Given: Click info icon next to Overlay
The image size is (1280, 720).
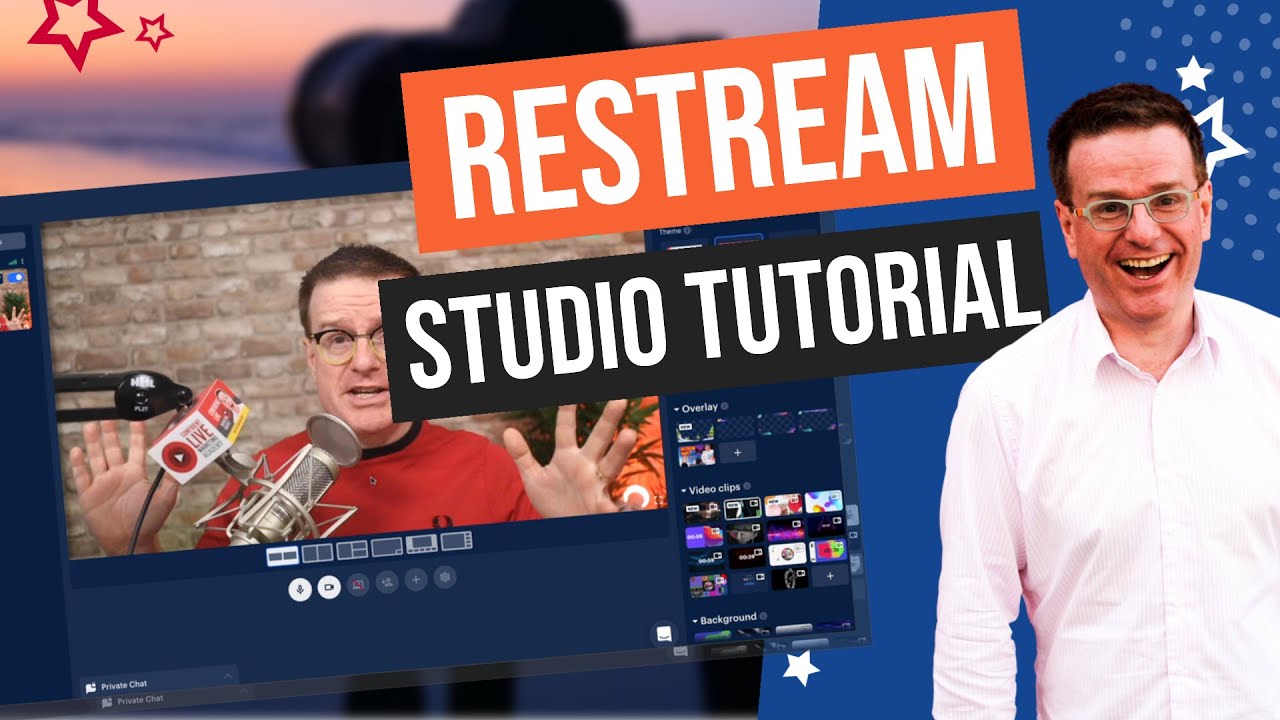Looking at the screenshot, I should [x=725, y=406].
